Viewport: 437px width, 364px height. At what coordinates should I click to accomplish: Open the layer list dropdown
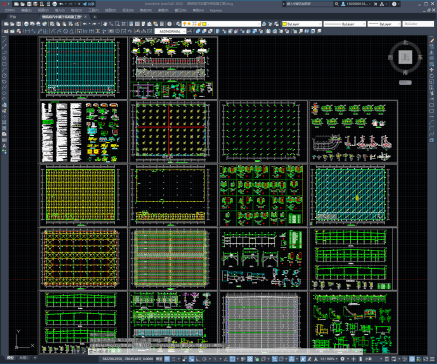click(x=258, y=24)
